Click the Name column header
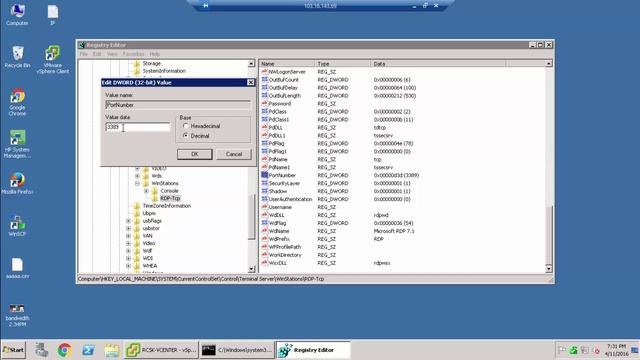Viewport: 640px width, 360px height. tap(287, 64)
